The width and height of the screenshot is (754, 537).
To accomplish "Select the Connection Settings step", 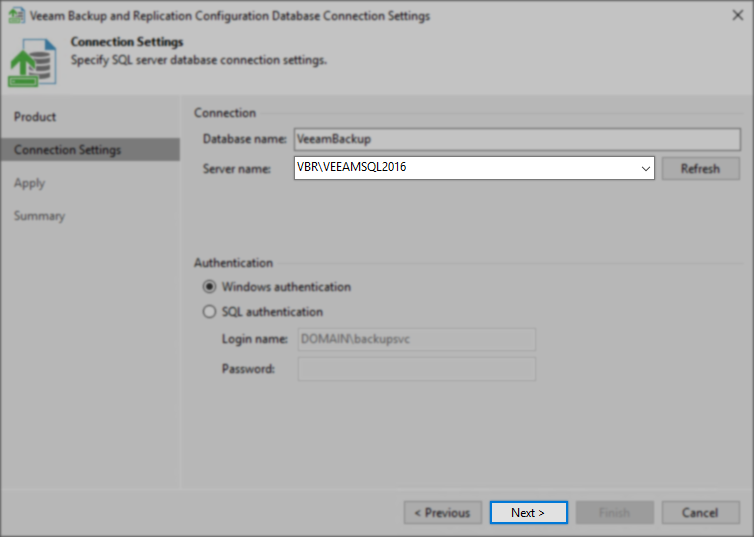I will tap(90, 150).
